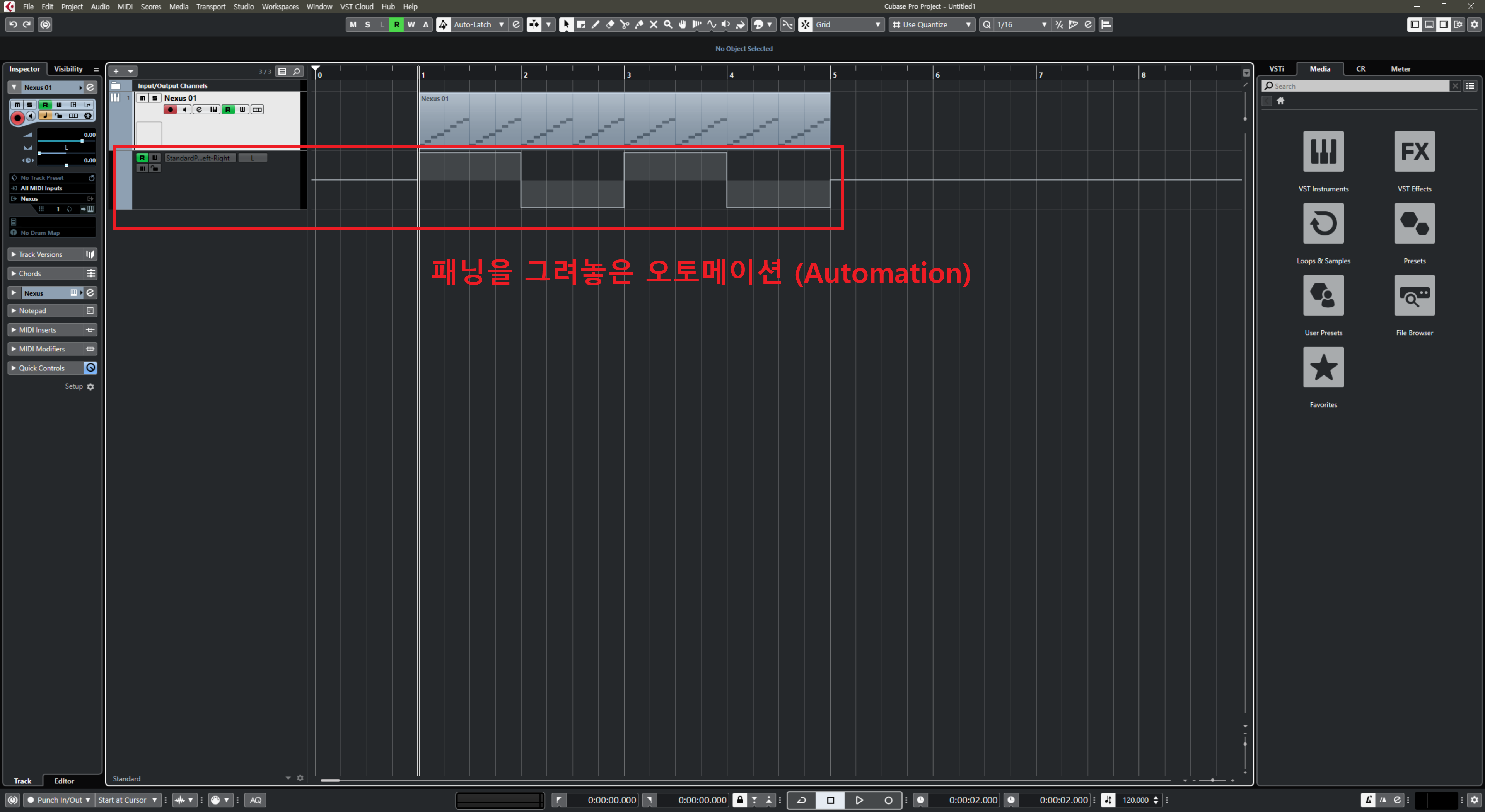Expand the MIDI Inserts inspector section
The height and width of the screenshot is (812, 1485).
click(40, 330)
